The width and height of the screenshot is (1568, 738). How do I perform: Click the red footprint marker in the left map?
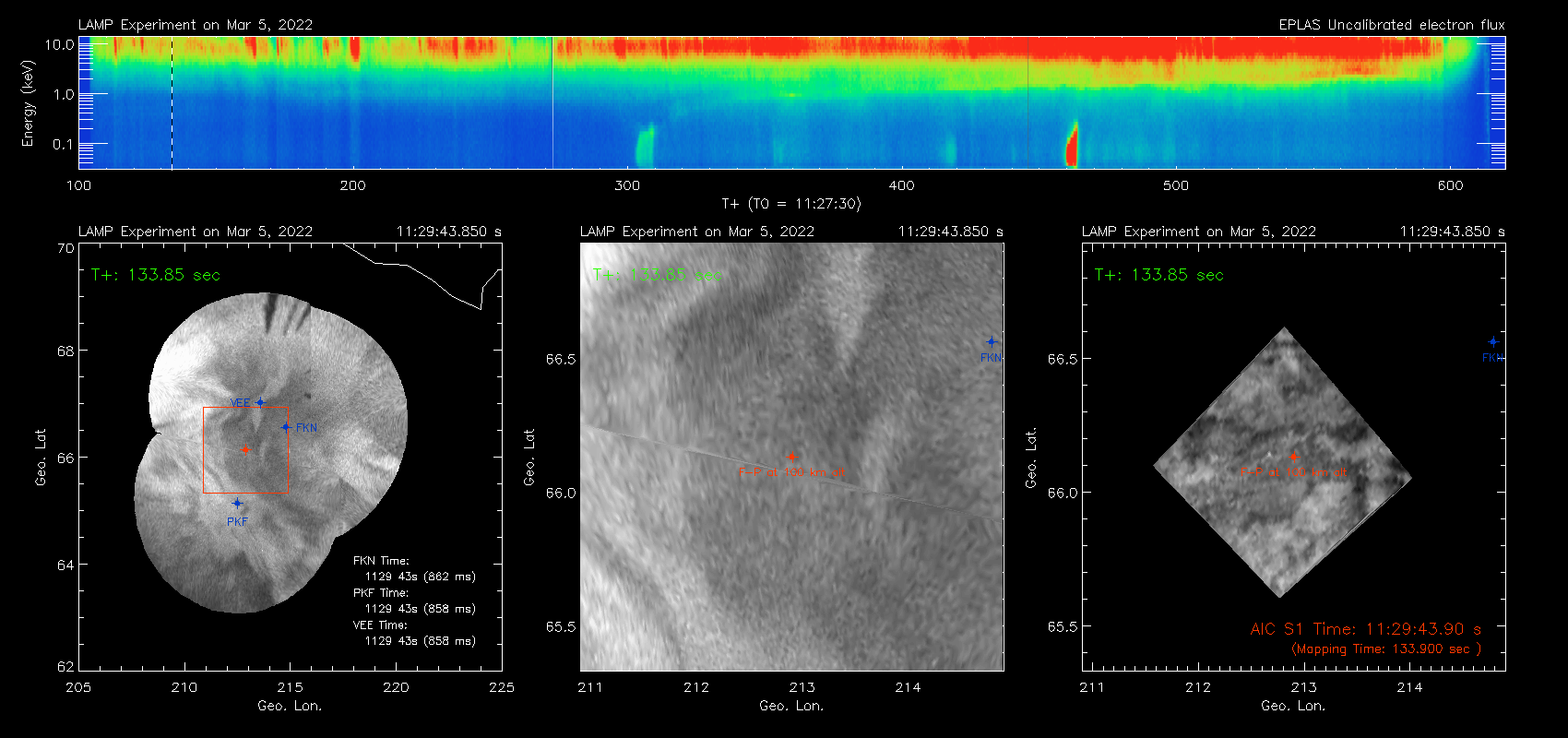[x=245, y=449]
